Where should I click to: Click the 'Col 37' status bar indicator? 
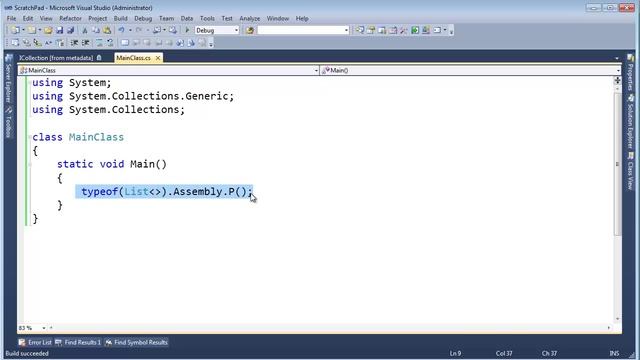point(504,353)
